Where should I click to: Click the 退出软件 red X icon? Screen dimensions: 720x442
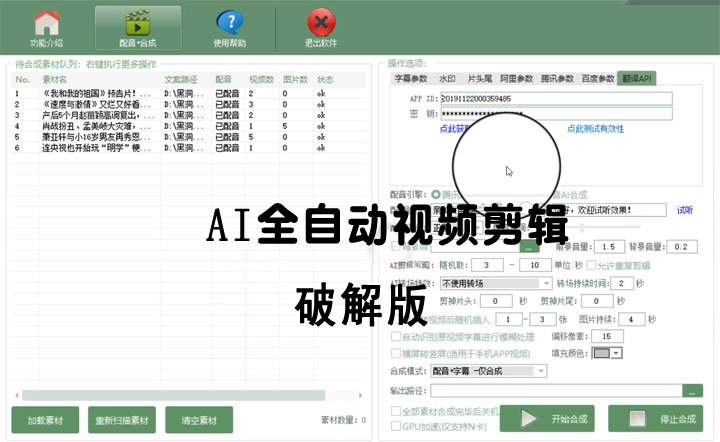point(320,27)
